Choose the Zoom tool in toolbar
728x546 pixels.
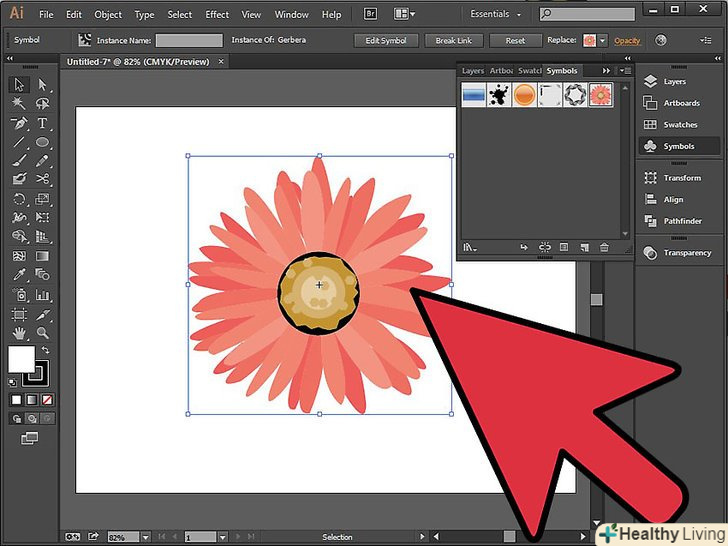click(42, 332)
